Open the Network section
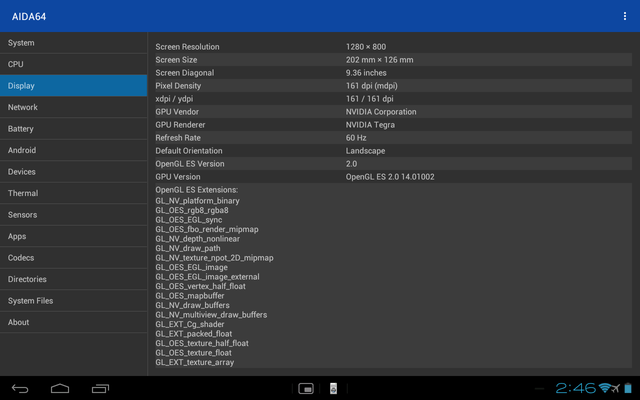 tap(73, 107)
